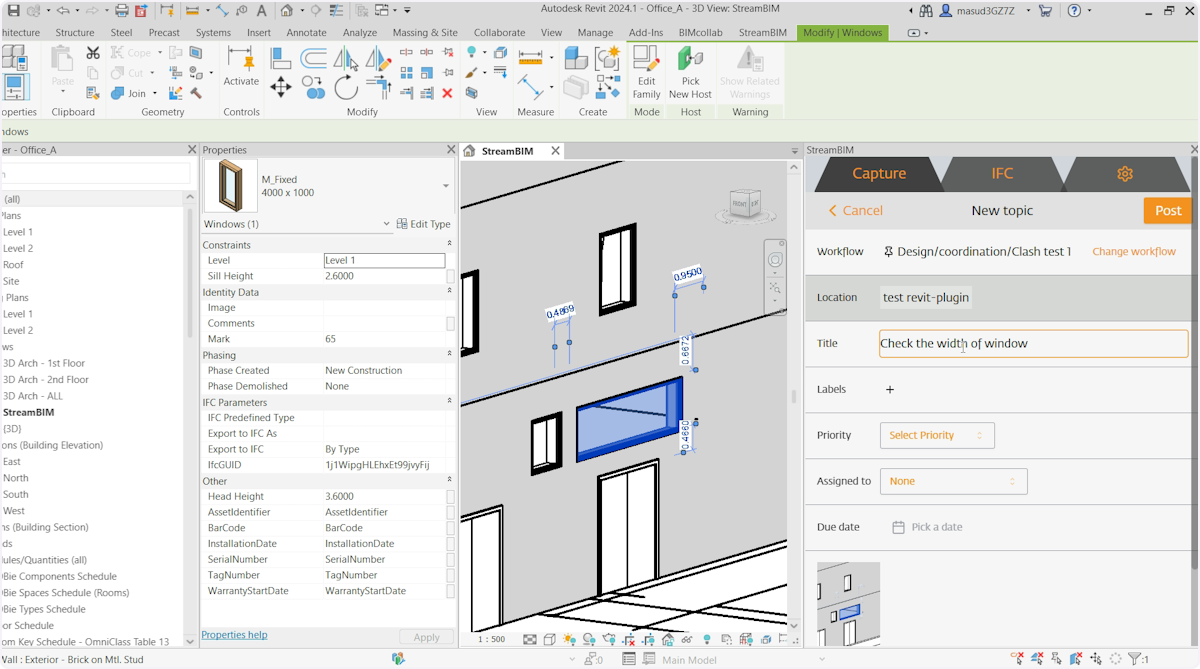Toggle Select Pinned Elements icon in status bar

tap(1057, 659)
